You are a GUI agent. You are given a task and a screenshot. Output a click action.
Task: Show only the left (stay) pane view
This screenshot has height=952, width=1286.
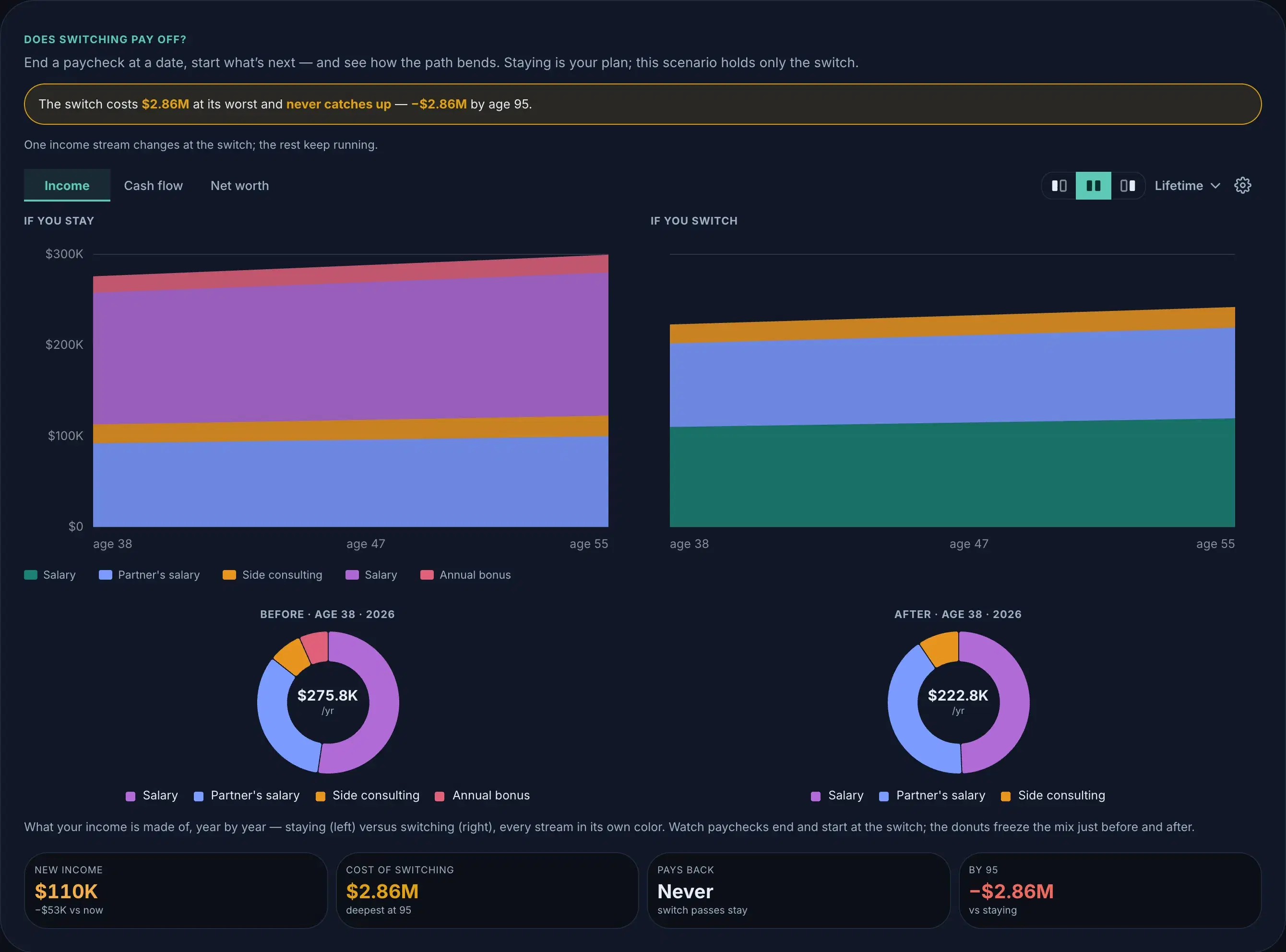pos(1059,186)
